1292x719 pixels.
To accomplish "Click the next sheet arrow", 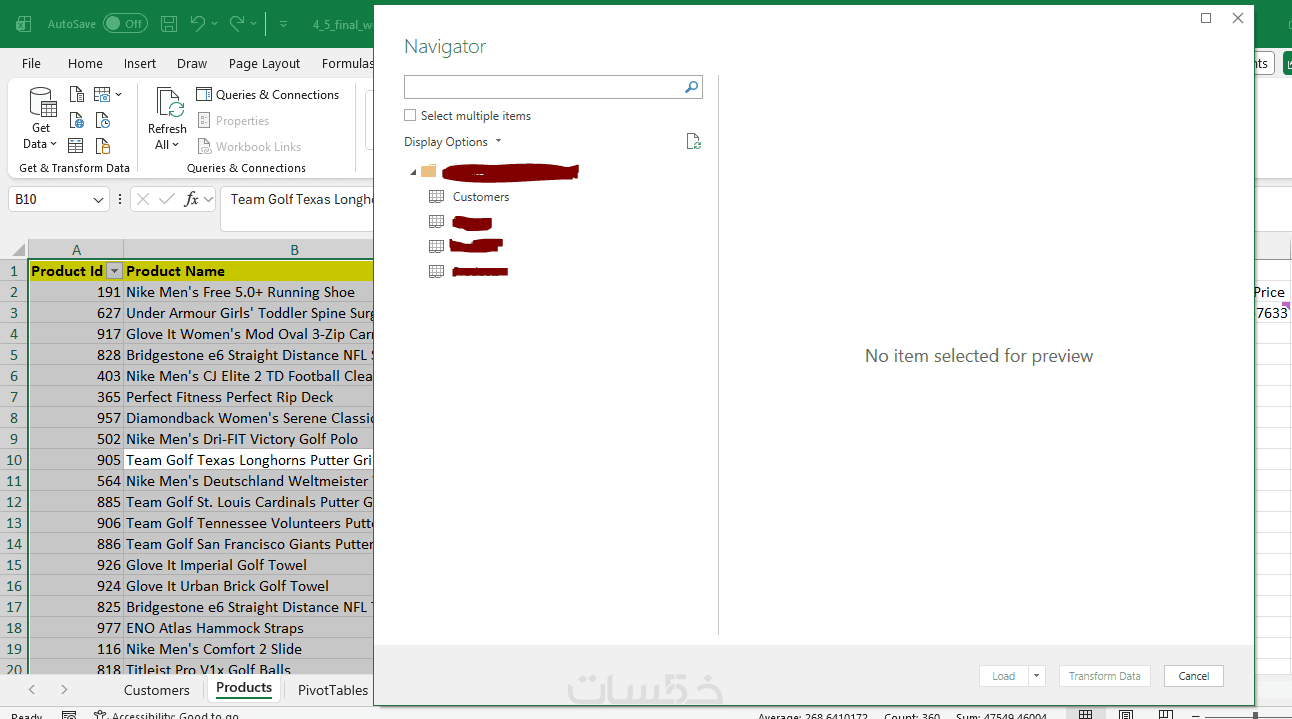I will (x=64, y=690).
